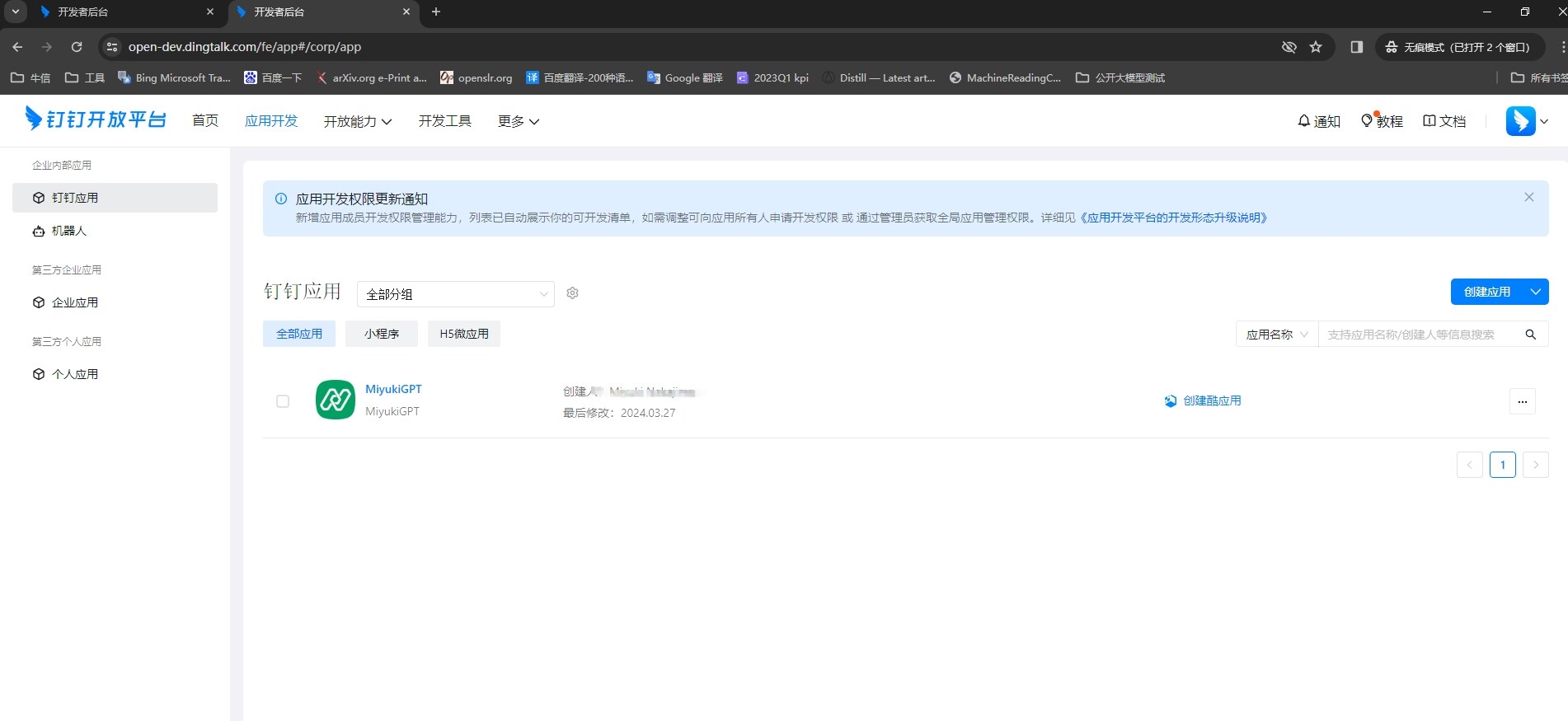The width and height of the screenshot is (1568, 721).
Task: Open a new browser tab
Action: tap(436, 12)
